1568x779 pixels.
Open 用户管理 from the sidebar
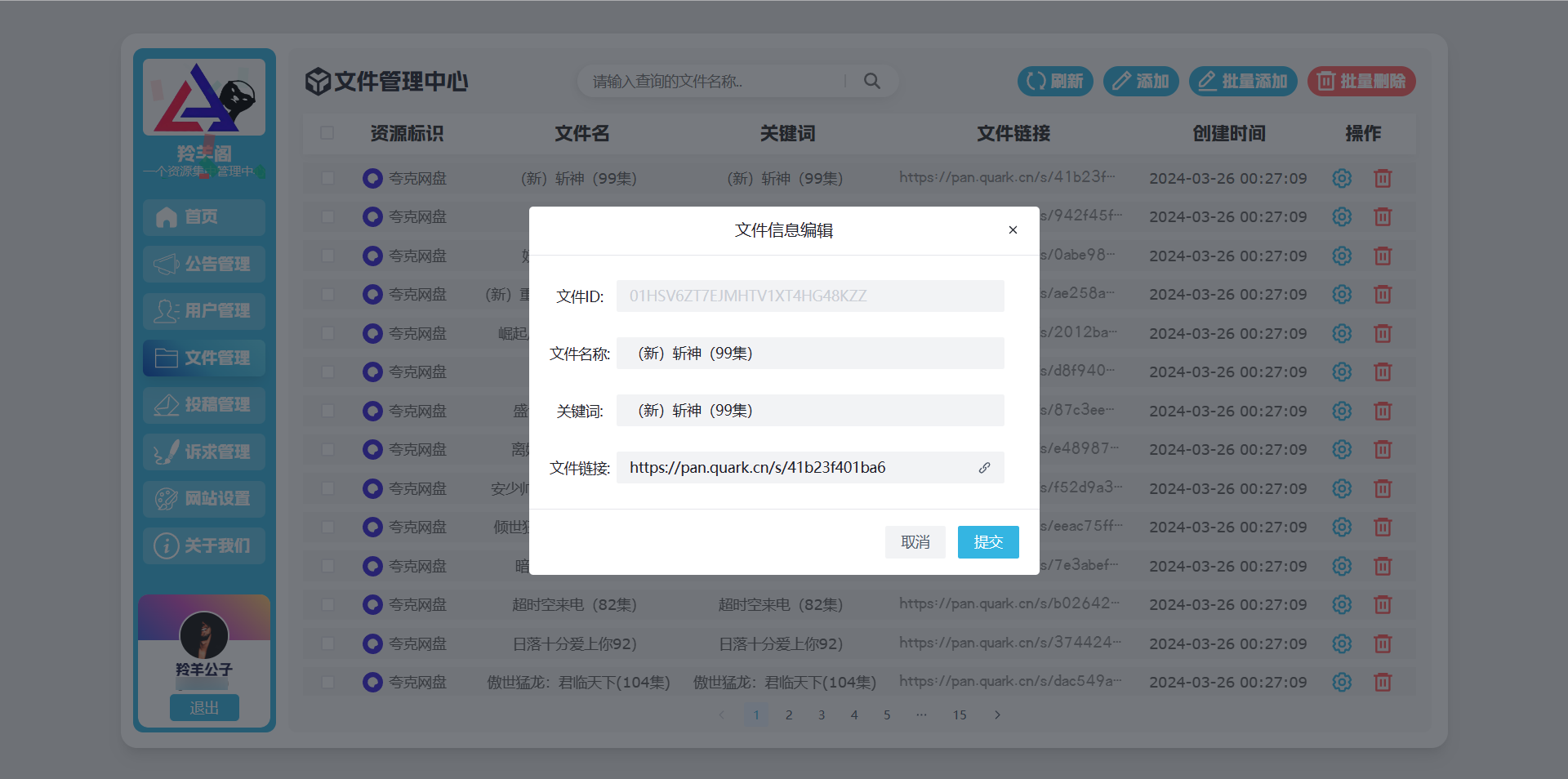coord(203,311)
